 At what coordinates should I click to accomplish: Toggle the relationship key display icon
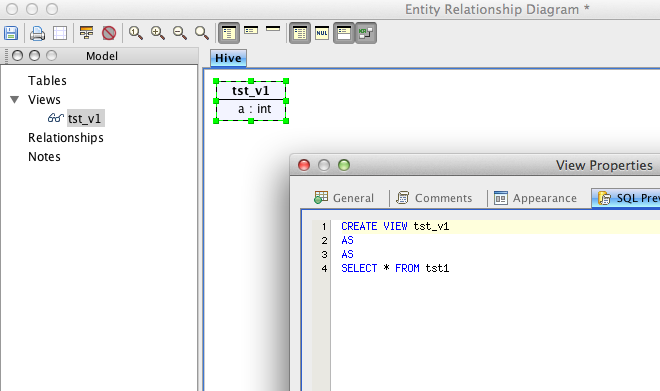pos(366,33)
